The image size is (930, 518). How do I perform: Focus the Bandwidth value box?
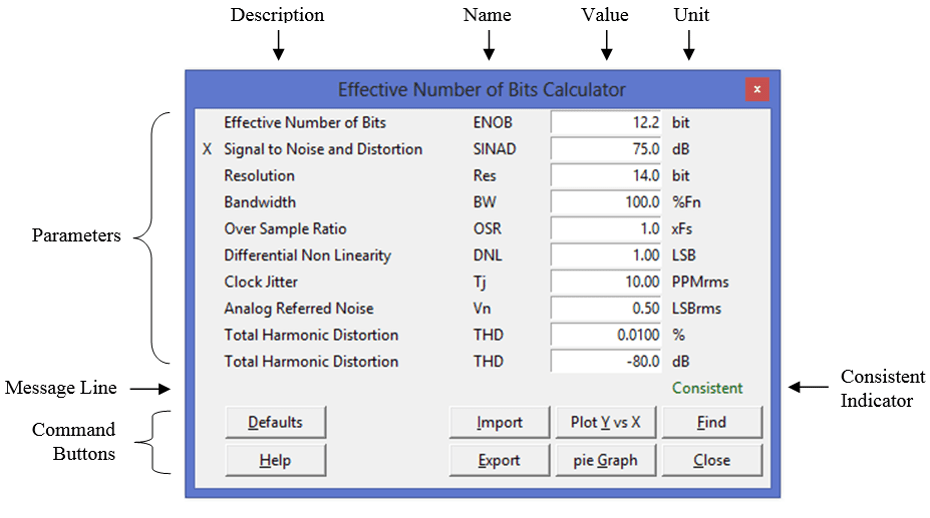(x=606, y=202)
